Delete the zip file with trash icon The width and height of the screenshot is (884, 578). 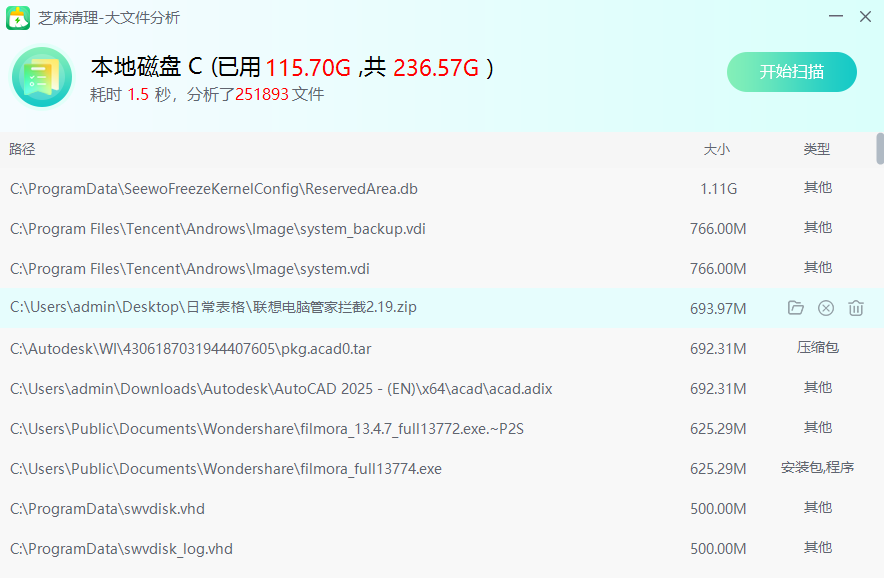pos(856,308)
